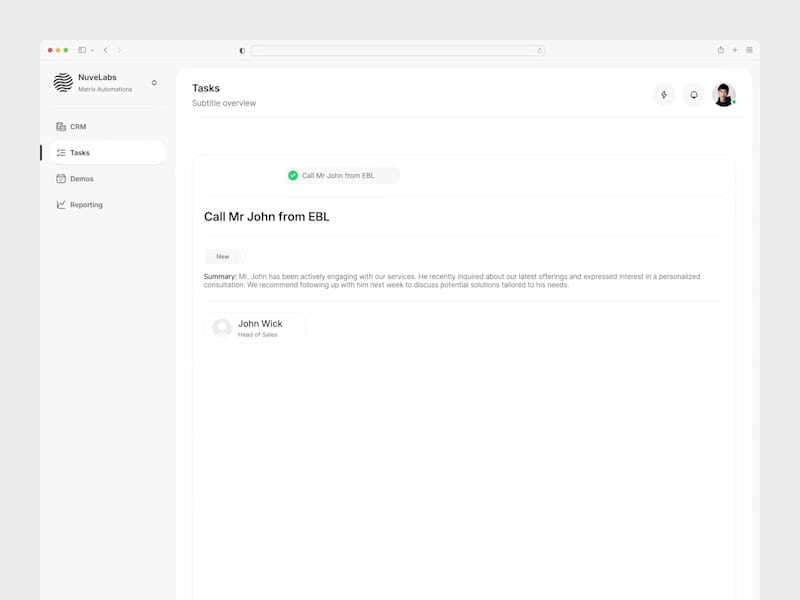Viewport: 800px width, 600px height.
Task: Open John Wick's assignee card
Action: point(255,327)
